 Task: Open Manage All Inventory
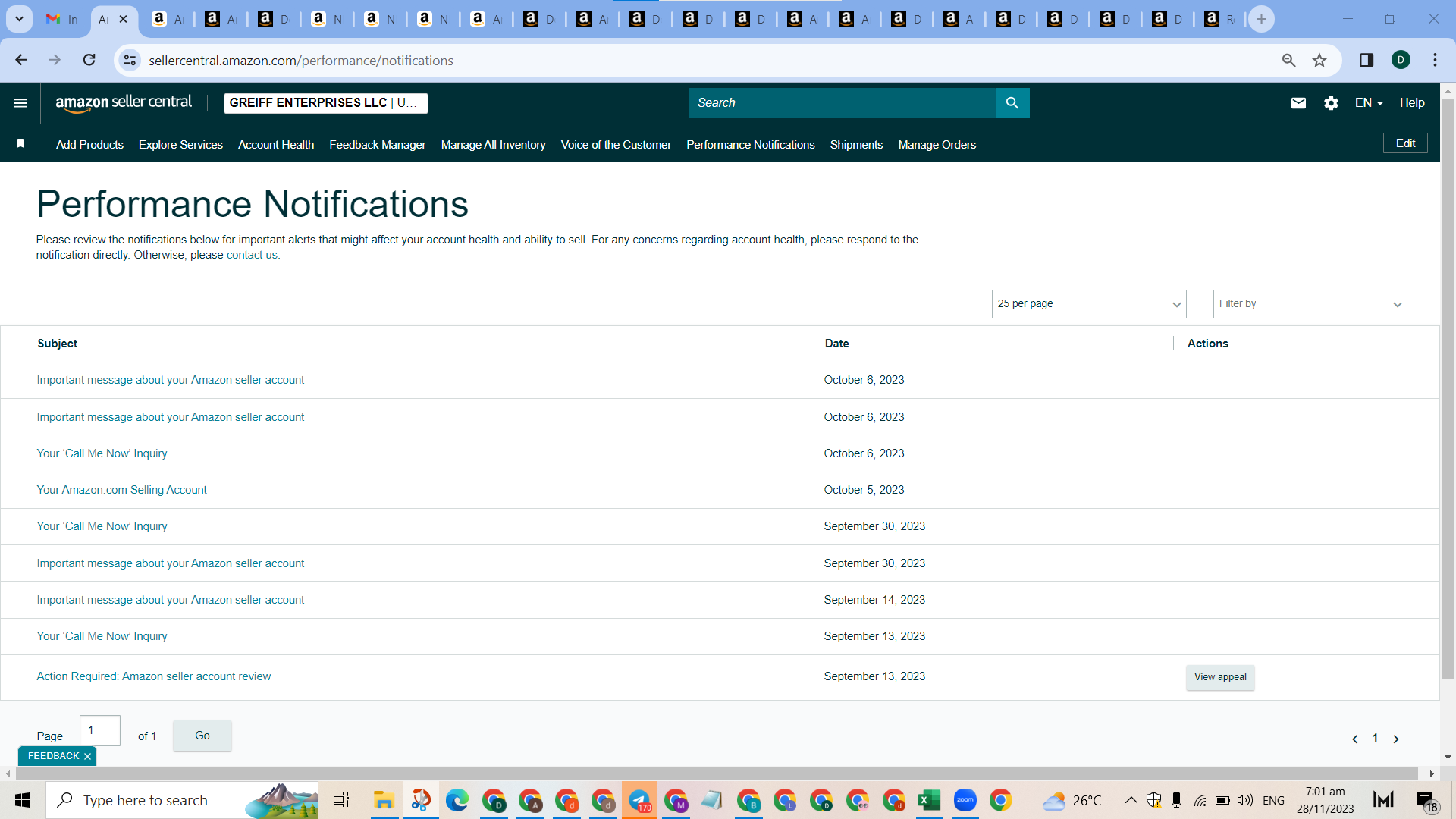493,145
